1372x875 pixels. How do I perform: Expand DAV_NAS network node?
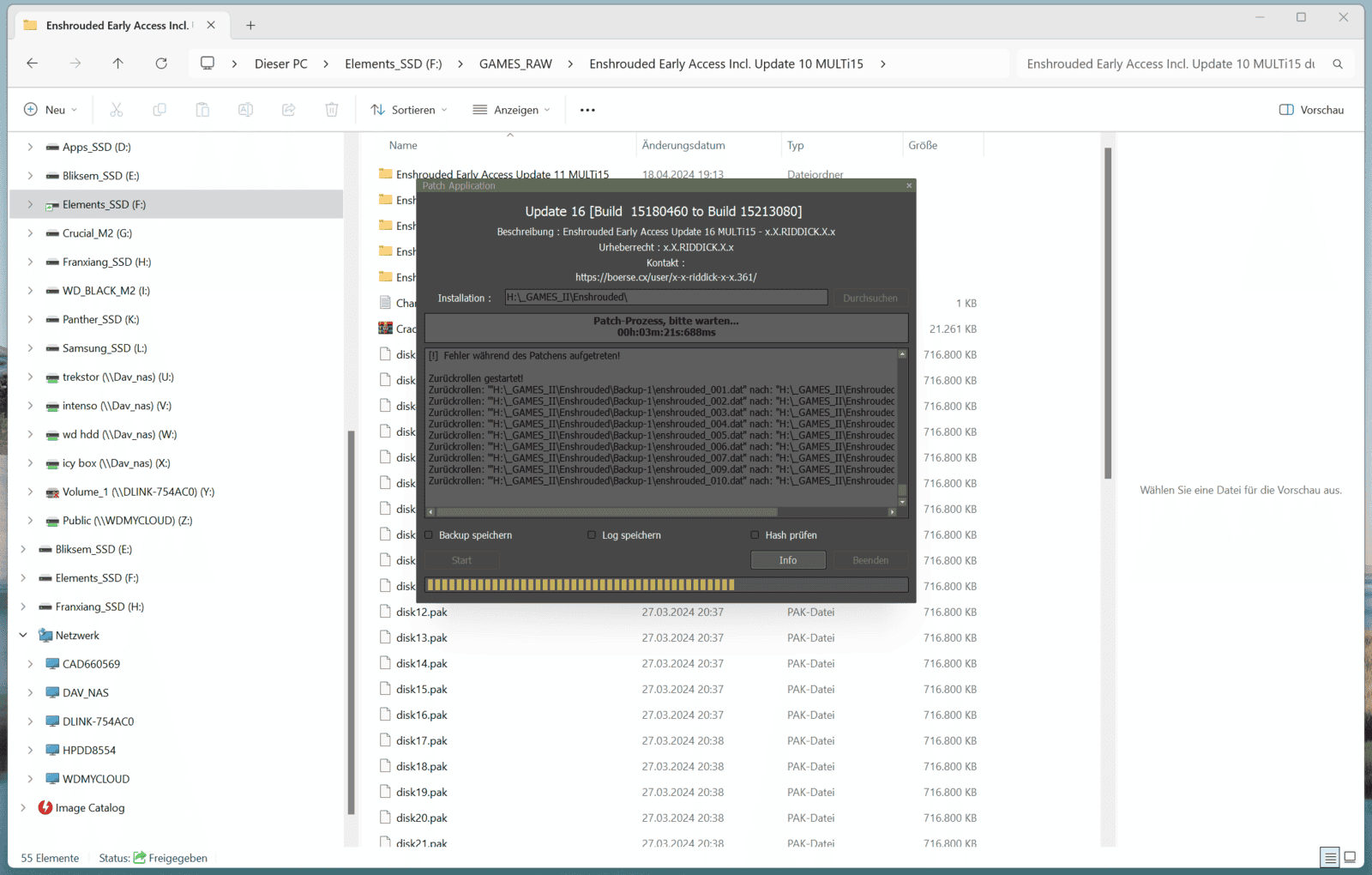[x=30, y=693]
